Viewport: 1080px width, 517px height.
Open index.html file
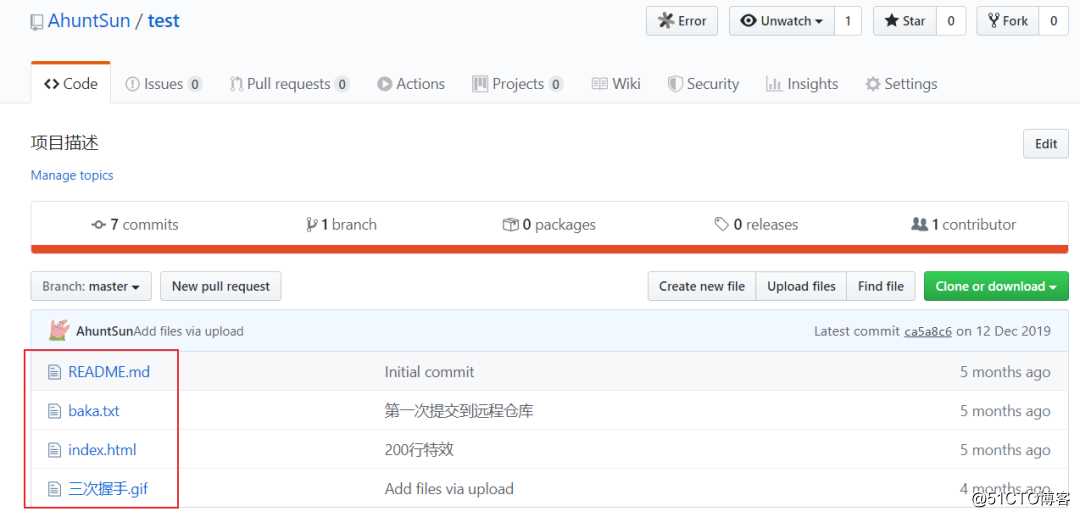(x=102, y=450)
